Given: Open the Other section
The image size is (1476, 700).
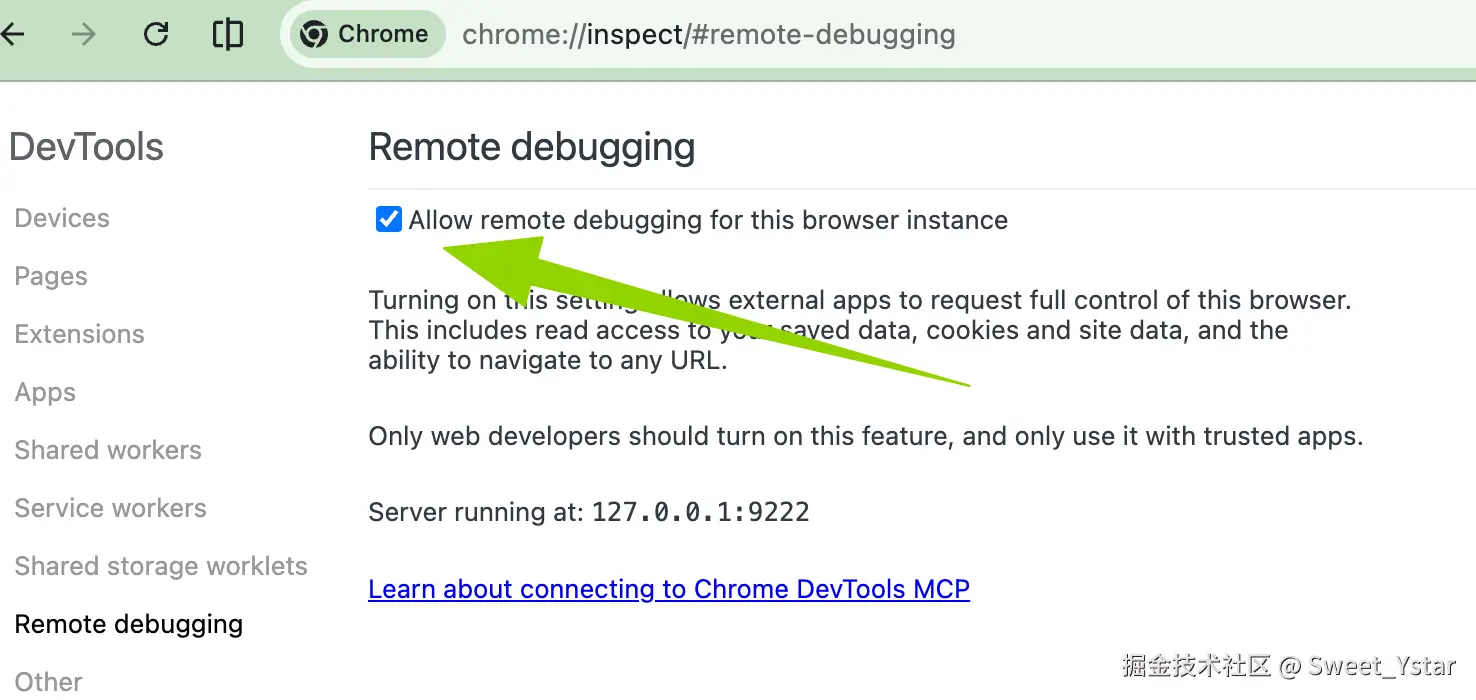Looking at the screenshot, I should [x=48, y=681].
